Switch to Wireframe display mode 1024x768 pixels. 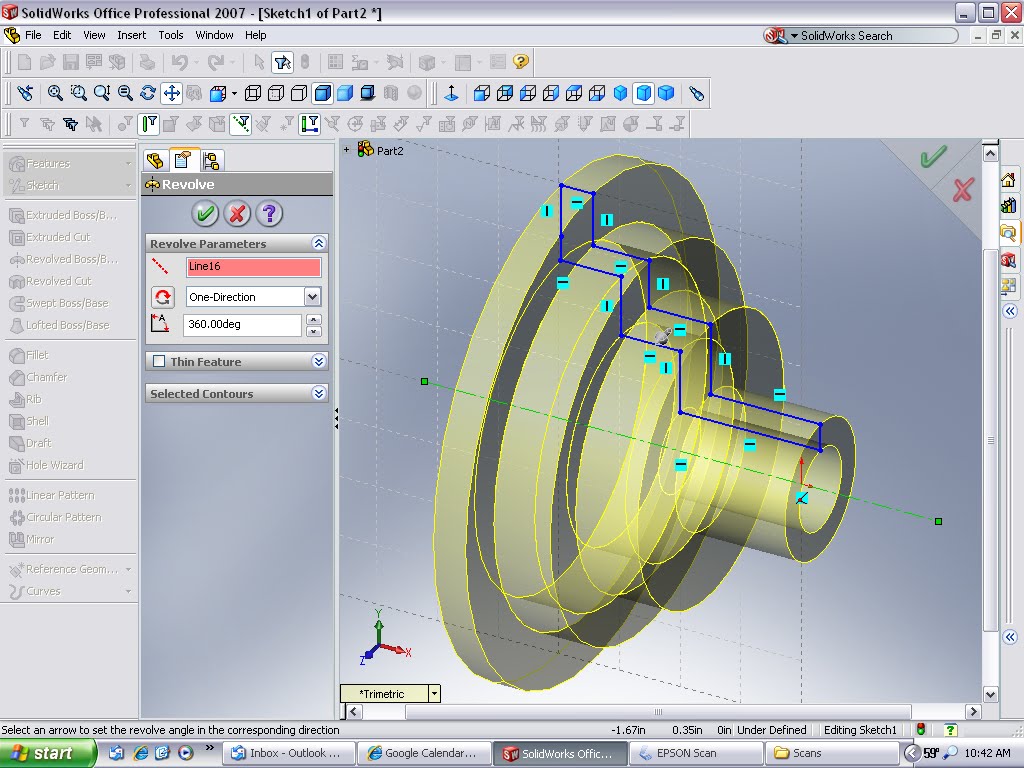click(253, 93)
